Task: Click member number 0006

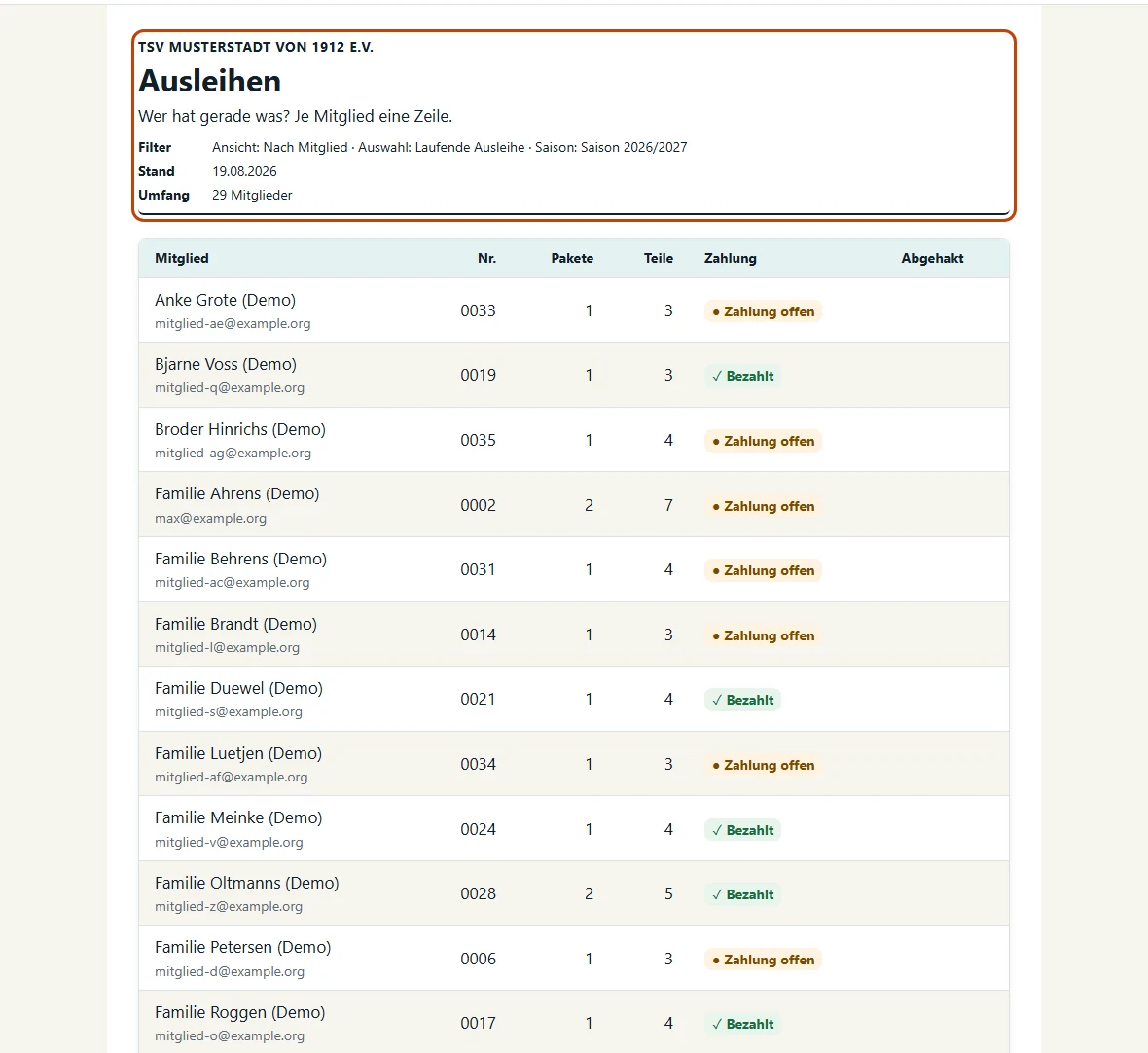Action: [x=478, y=960]
